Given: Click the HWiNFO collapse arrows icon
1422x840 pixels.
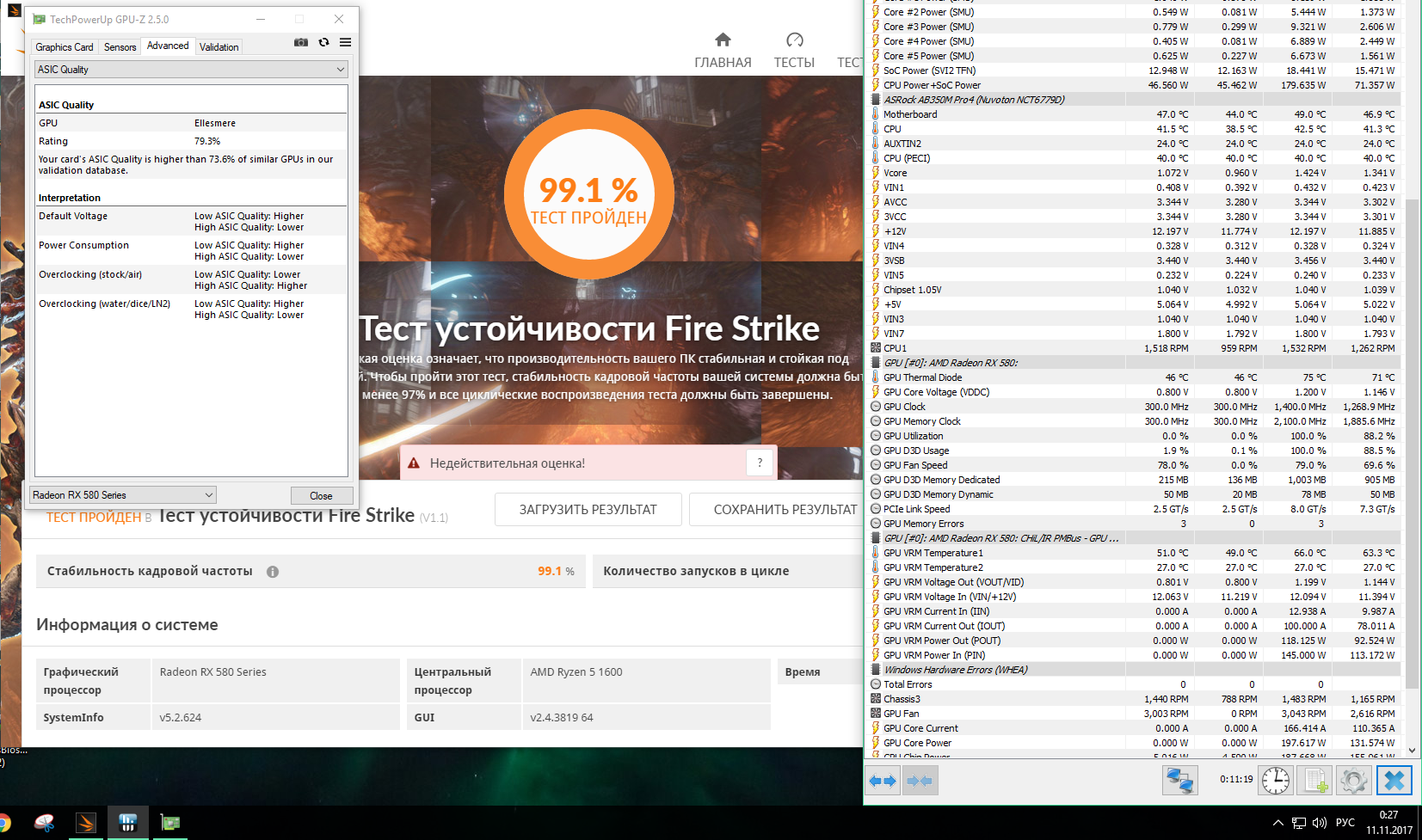Looking at the screenshot, I should (919, 781).
